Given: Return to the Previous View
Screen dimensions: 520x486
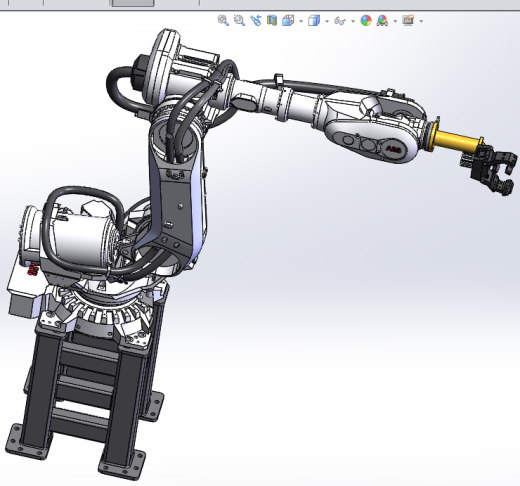Looking at the screenshot, I should pyautogui.click(x=256, y=21).
